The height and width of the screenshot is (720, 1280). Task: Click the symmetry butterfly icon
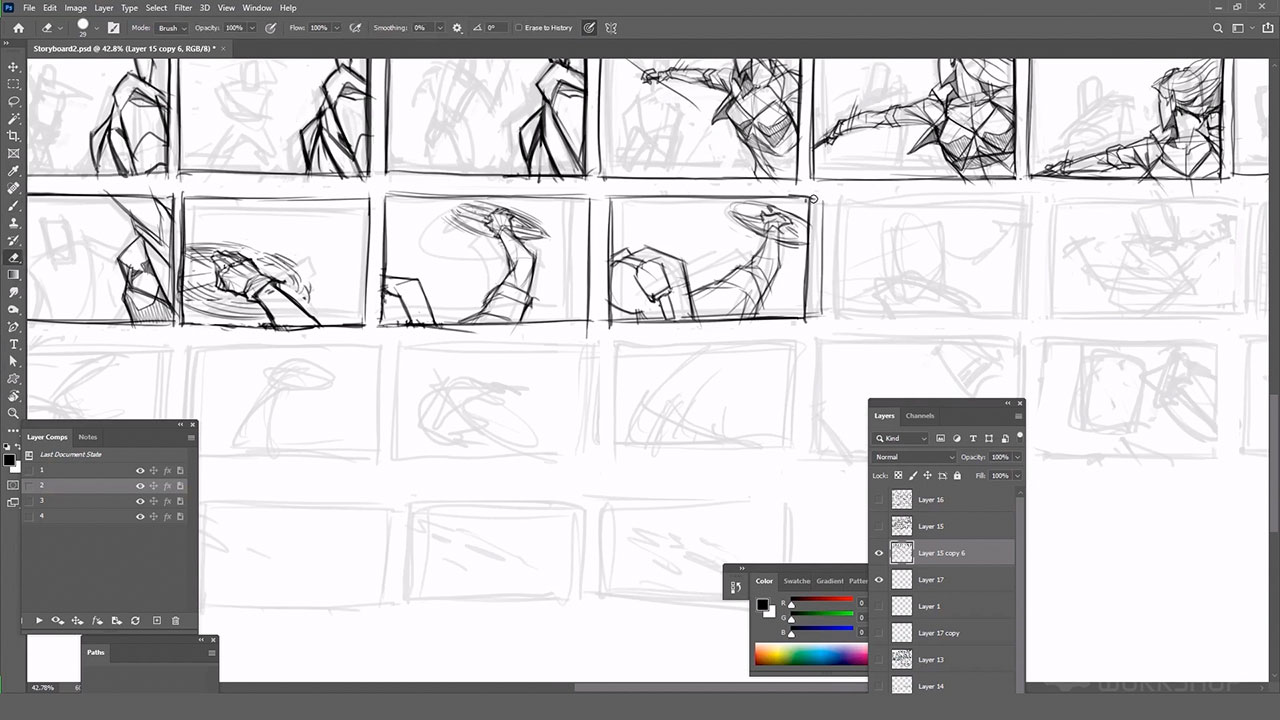(x=611, y=28)
